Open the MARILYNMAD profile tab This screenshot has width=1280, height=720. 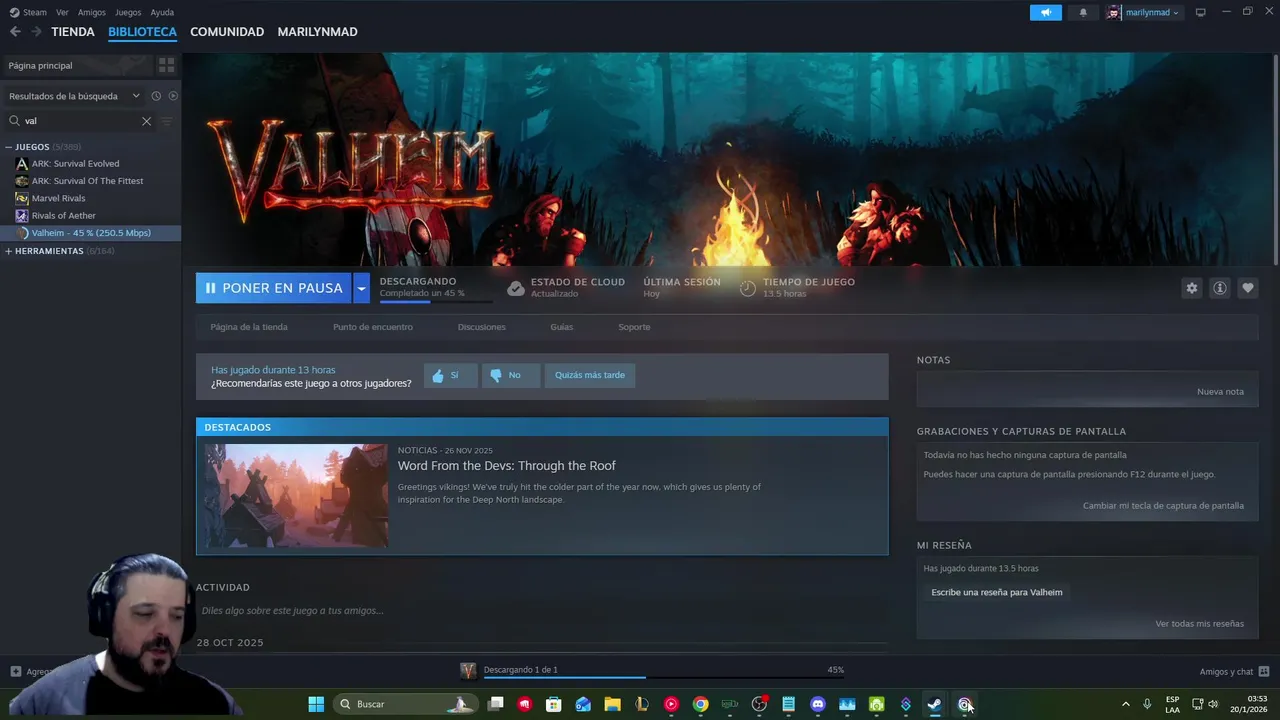317,32
